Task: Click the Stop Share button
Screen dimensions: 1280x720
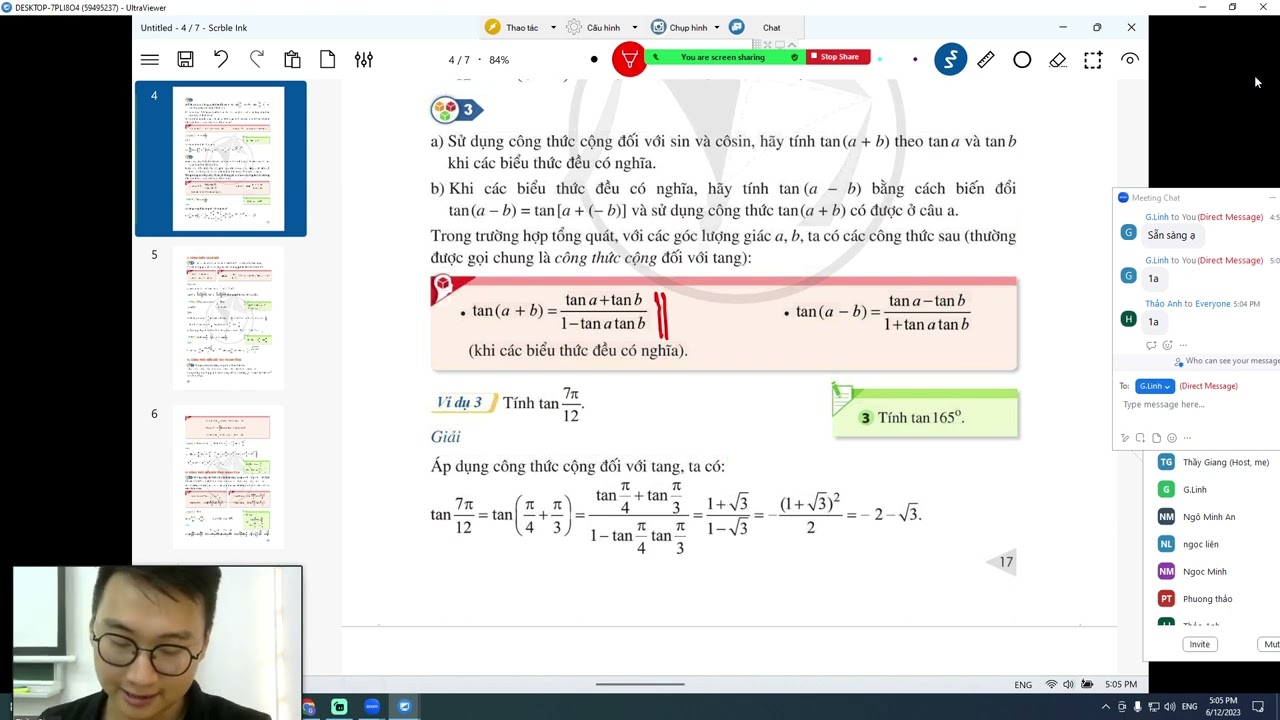Action: 838,57
